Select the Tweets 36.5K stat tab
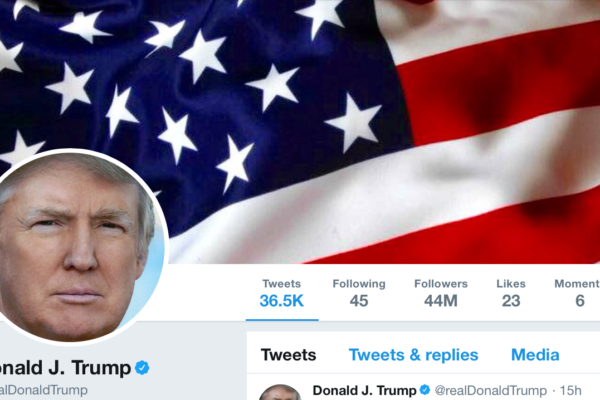 pyautogui.click(x=282, y=294)
